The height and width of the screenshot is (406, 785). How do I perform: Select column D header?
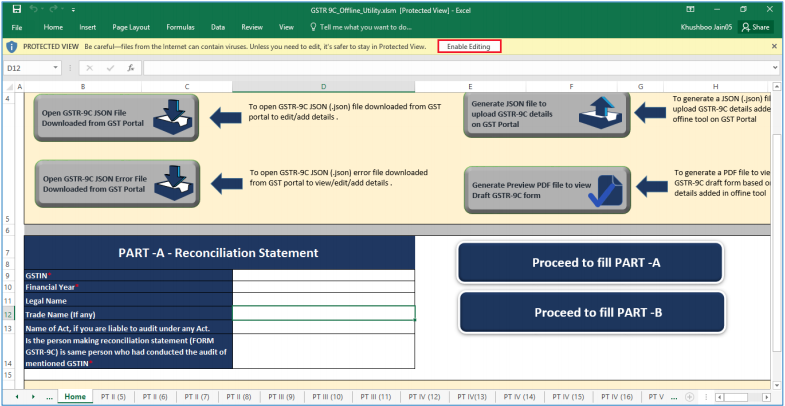(x=323, y=87)
